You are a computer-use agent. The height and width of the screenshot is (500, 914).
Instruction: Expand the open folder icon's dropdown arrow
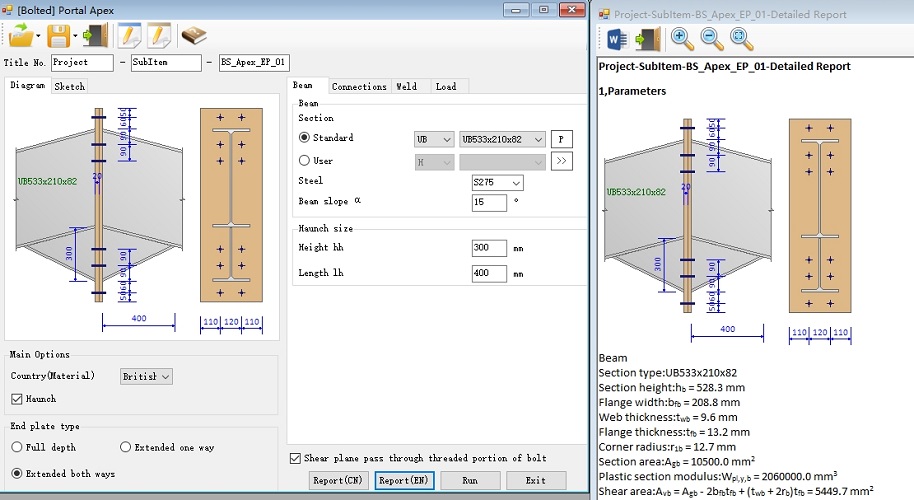click(x=38, y=36)
